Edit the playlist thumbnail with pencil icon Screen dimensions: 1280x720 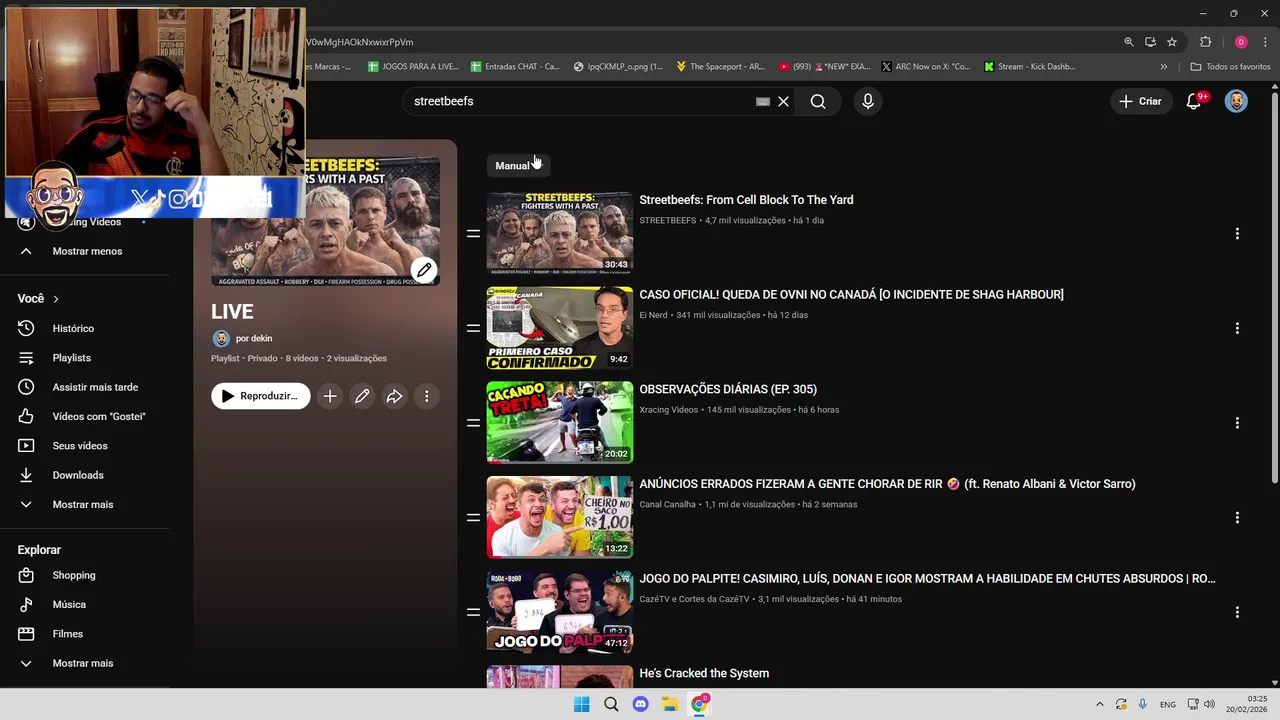click(424, 270)
